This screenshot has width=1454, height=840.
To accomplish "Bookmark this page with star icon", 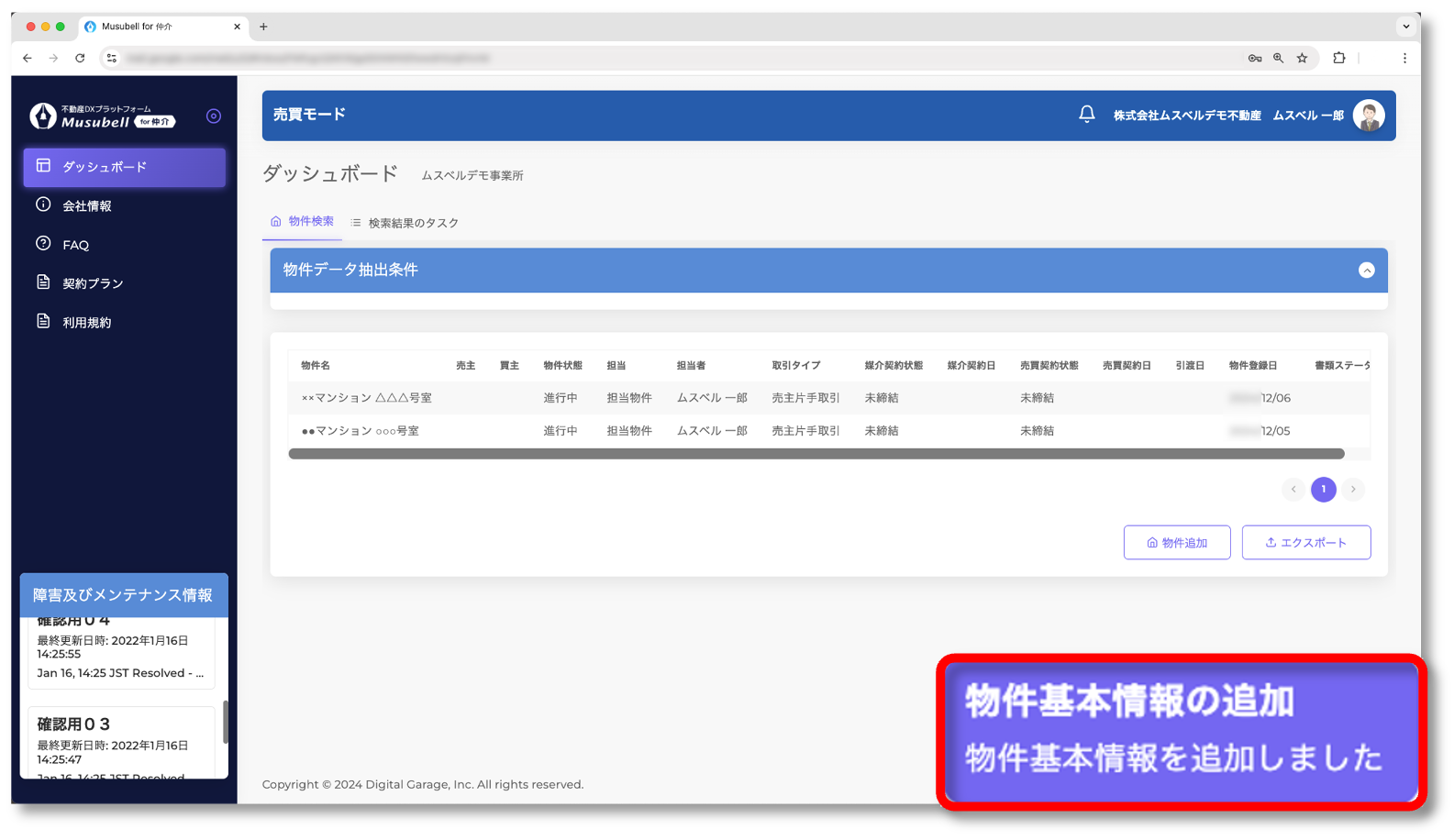I will 1302,58.
